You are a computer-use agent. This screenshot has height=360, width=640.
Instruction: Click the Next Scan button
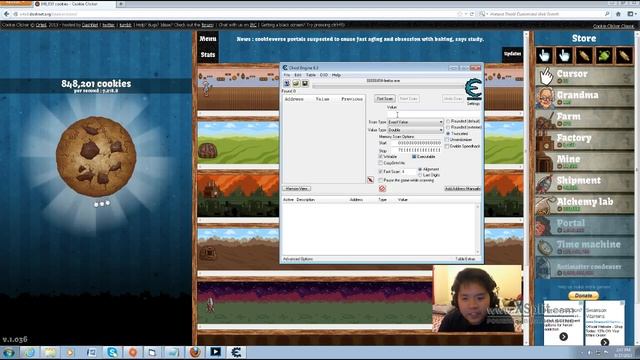(x=409, y=99)
